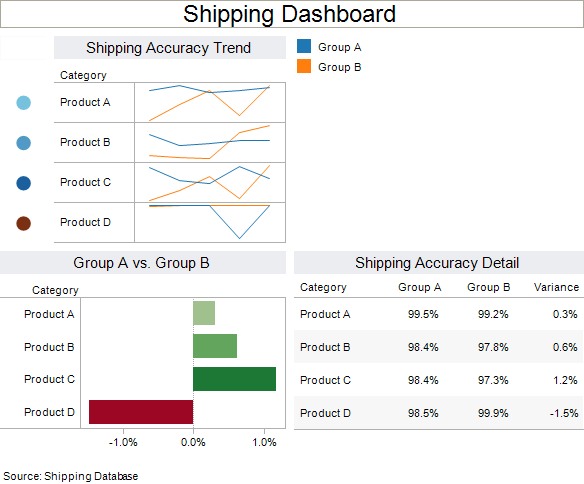Click the Product A sparkline chart

click(210, 102)
